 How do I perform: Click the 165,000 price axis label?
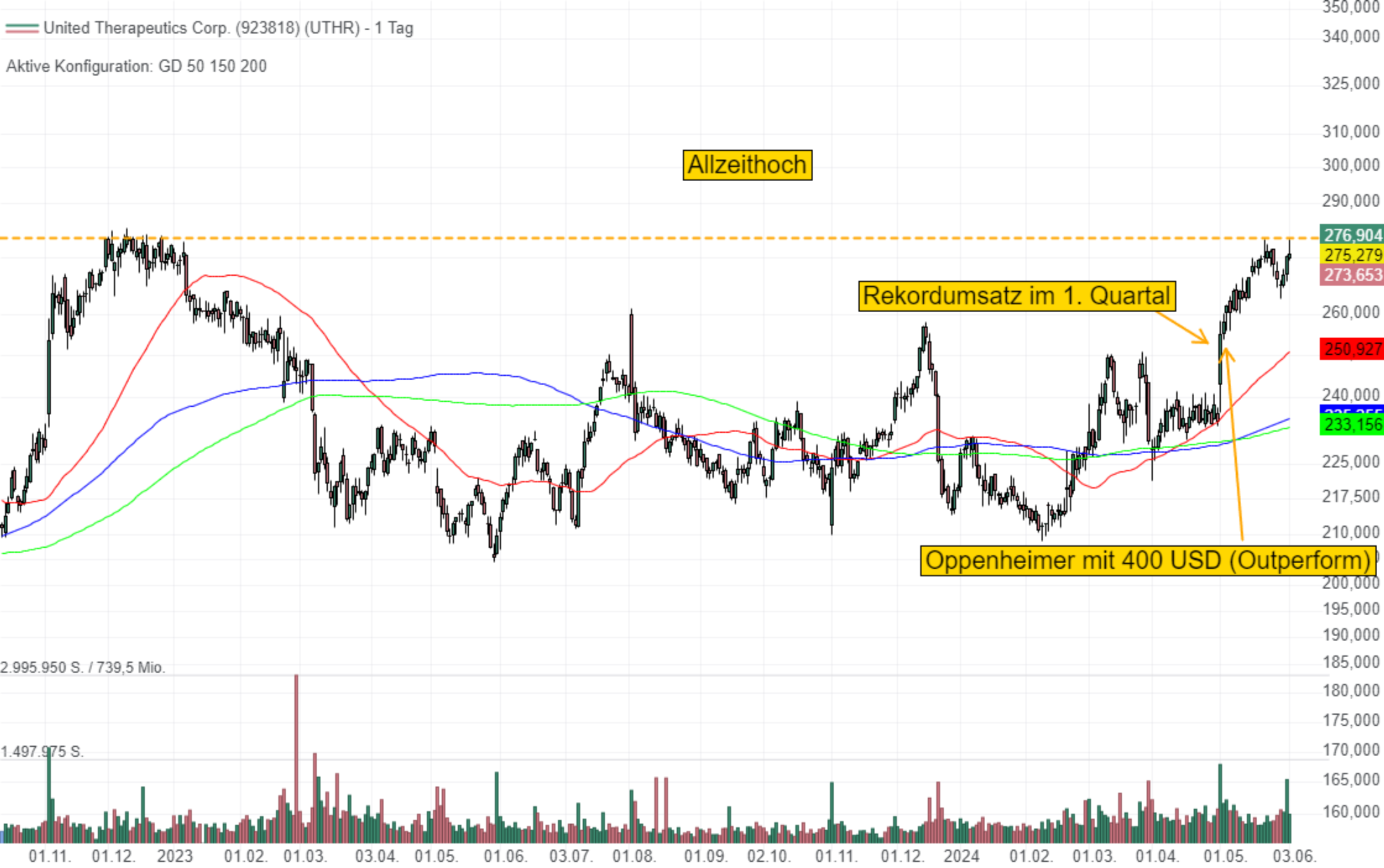[x=1351, y=780]
